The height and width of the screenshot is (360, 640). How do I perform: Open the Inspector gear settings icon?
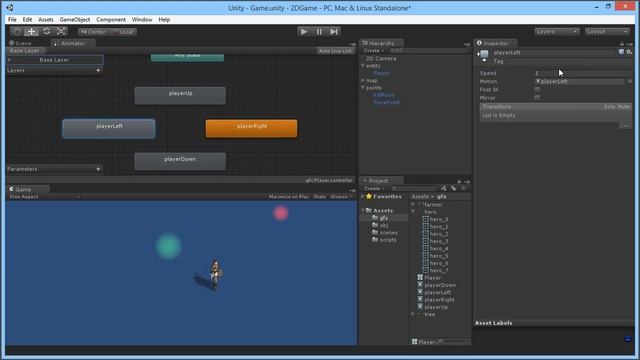[x=629, y=52]
